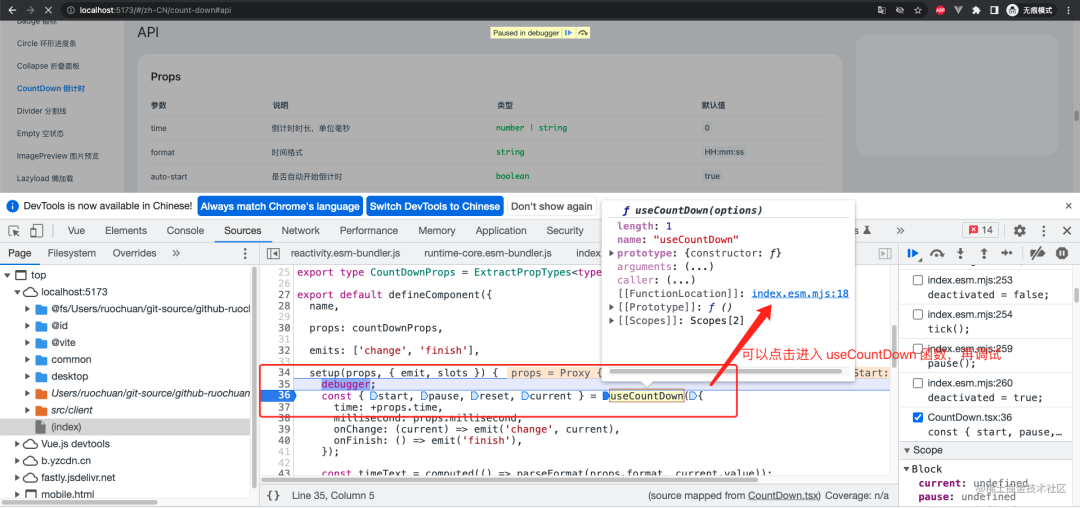This screenshot has width=1080, height=508.
Task: Open the Vue devtools extension icon
Action: [958, 10]
